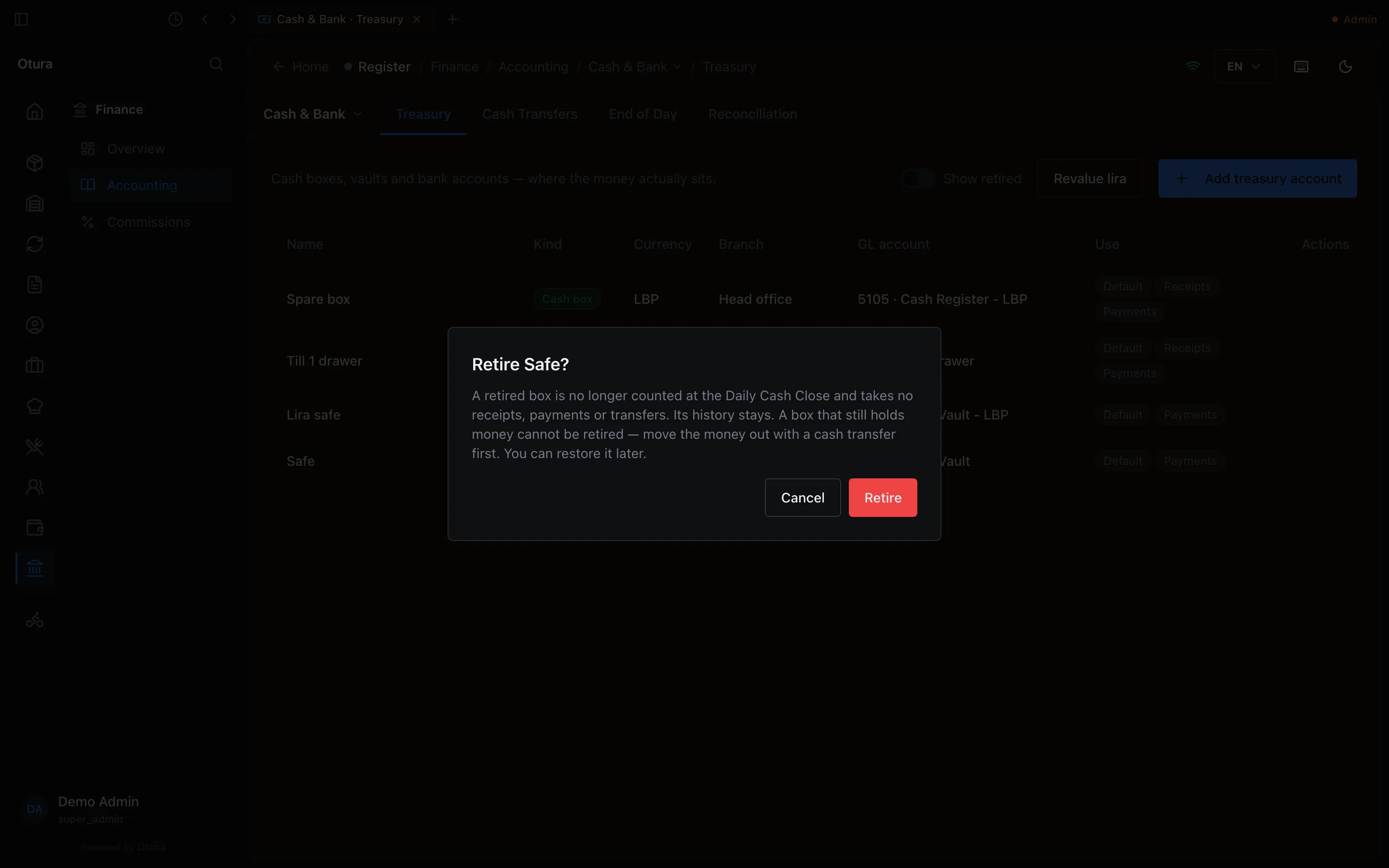Close the Cash & Bank Treasury tab
The image size is (1389, 868).
pyautogui.click(x=417, y=19)
